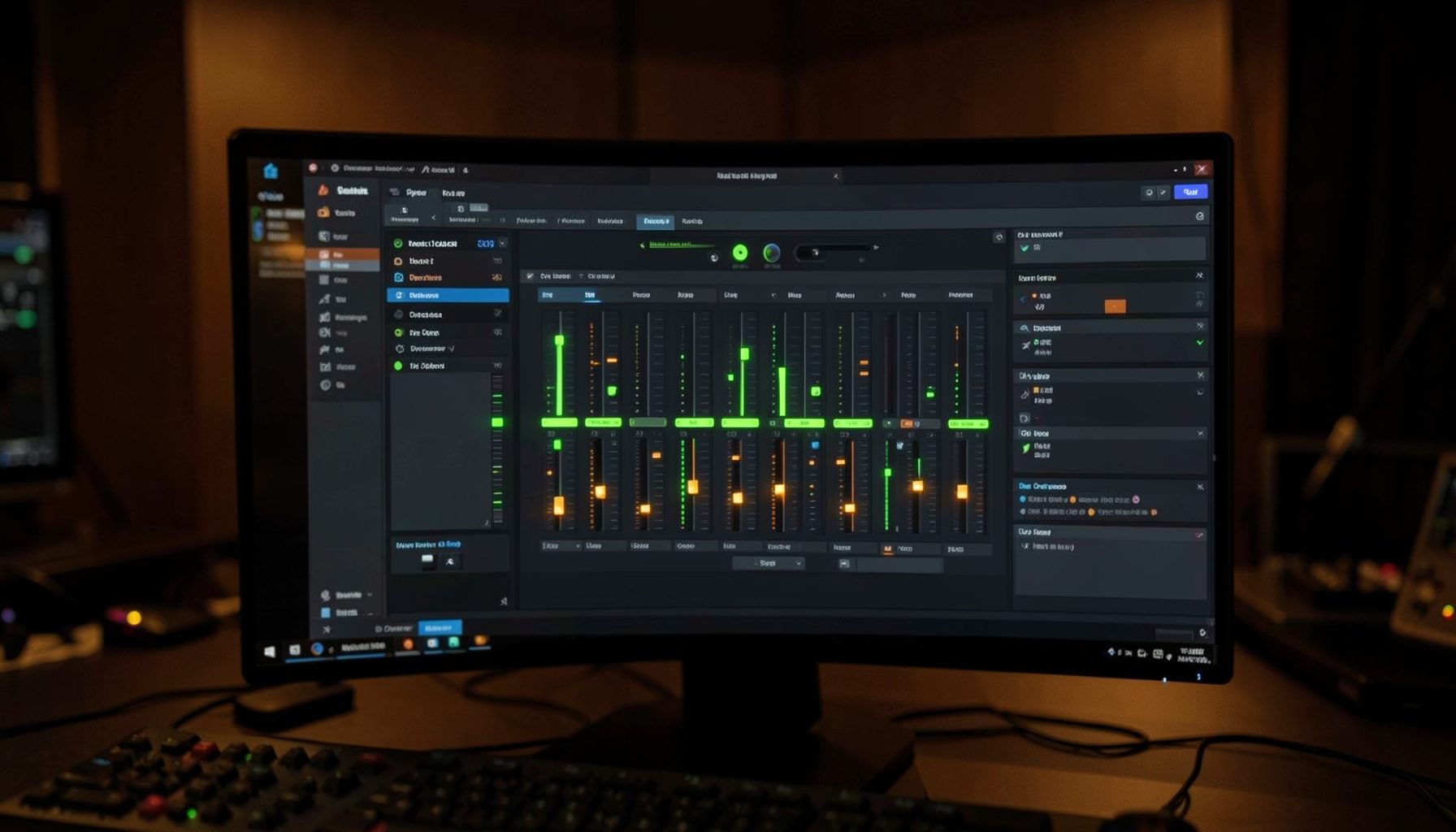Expand the dropdown arrow at the end of the first track row

pyautogui.click(x=502, y=243)
